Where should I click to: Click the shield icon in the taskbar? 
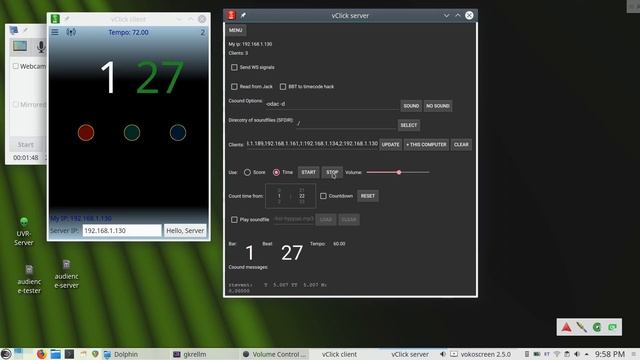(95, 354)
